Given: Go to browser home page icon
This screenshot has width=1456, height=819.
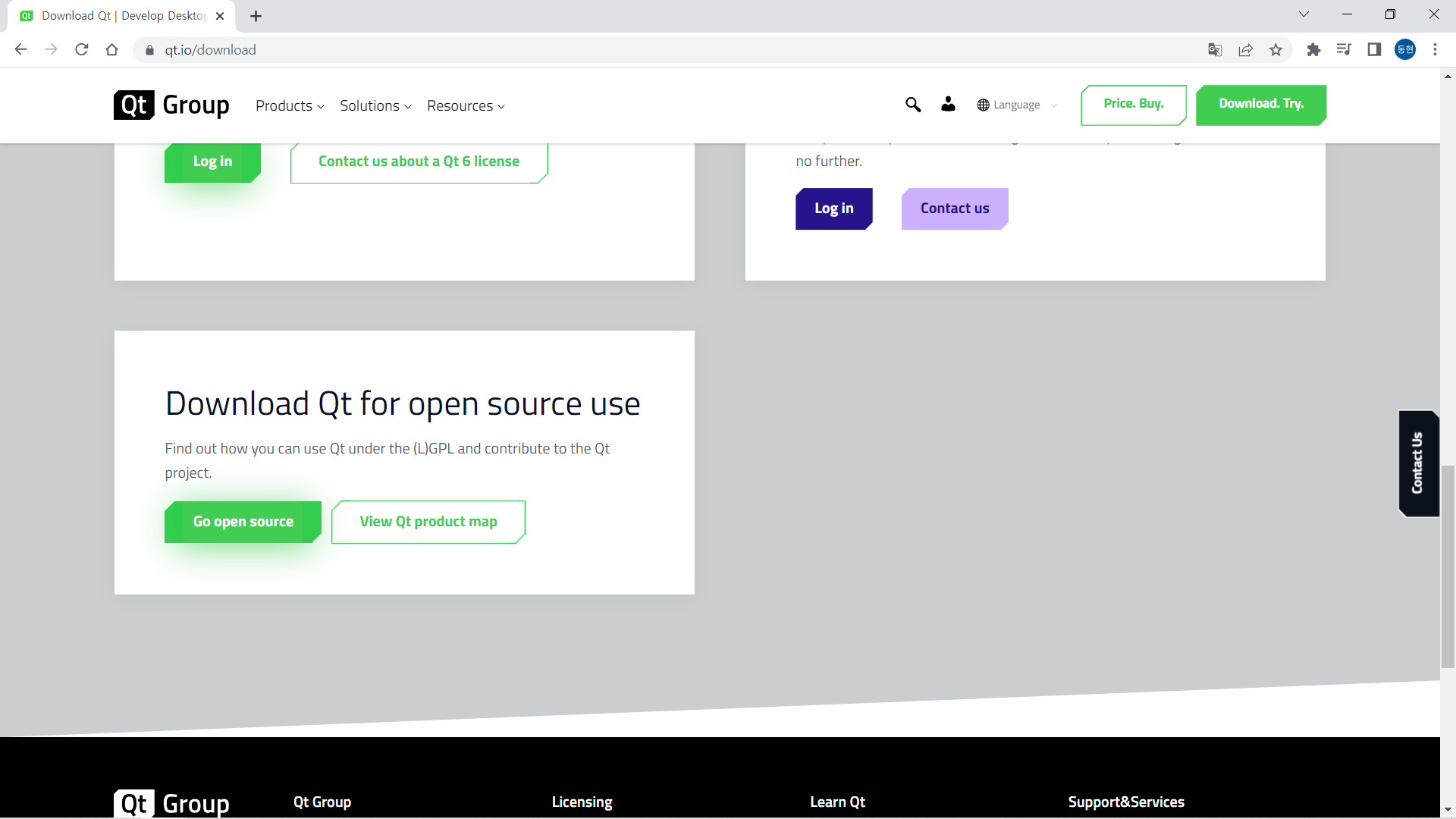Looking at the screenshot, I should 112,50.
